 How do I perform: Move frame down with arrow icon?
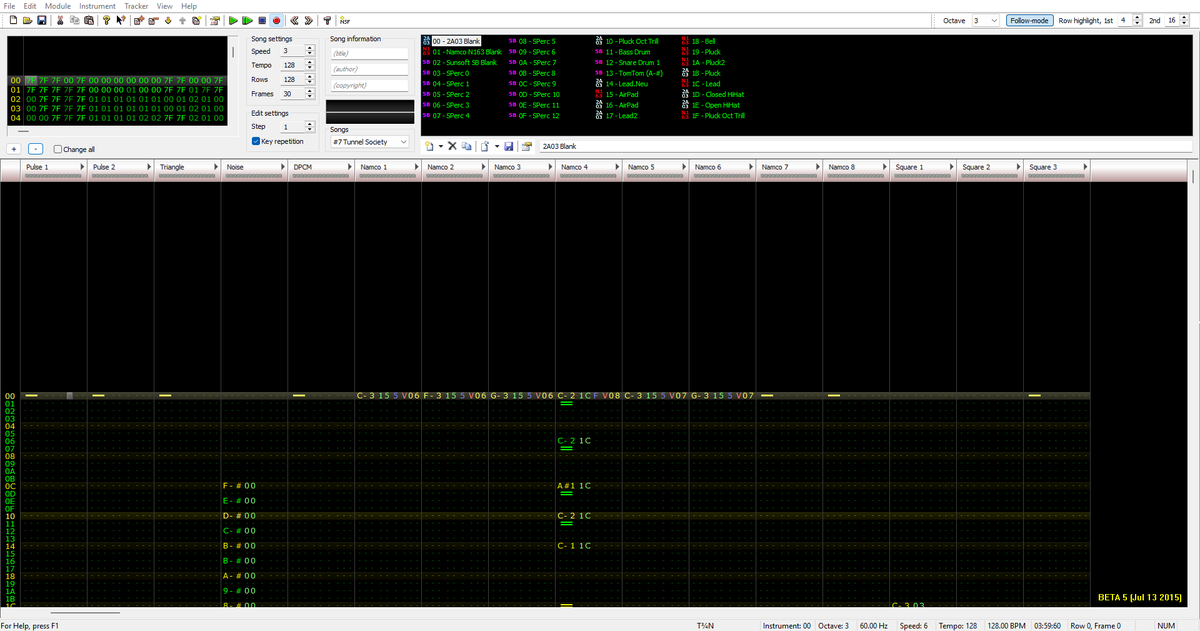tap(168, 20)
